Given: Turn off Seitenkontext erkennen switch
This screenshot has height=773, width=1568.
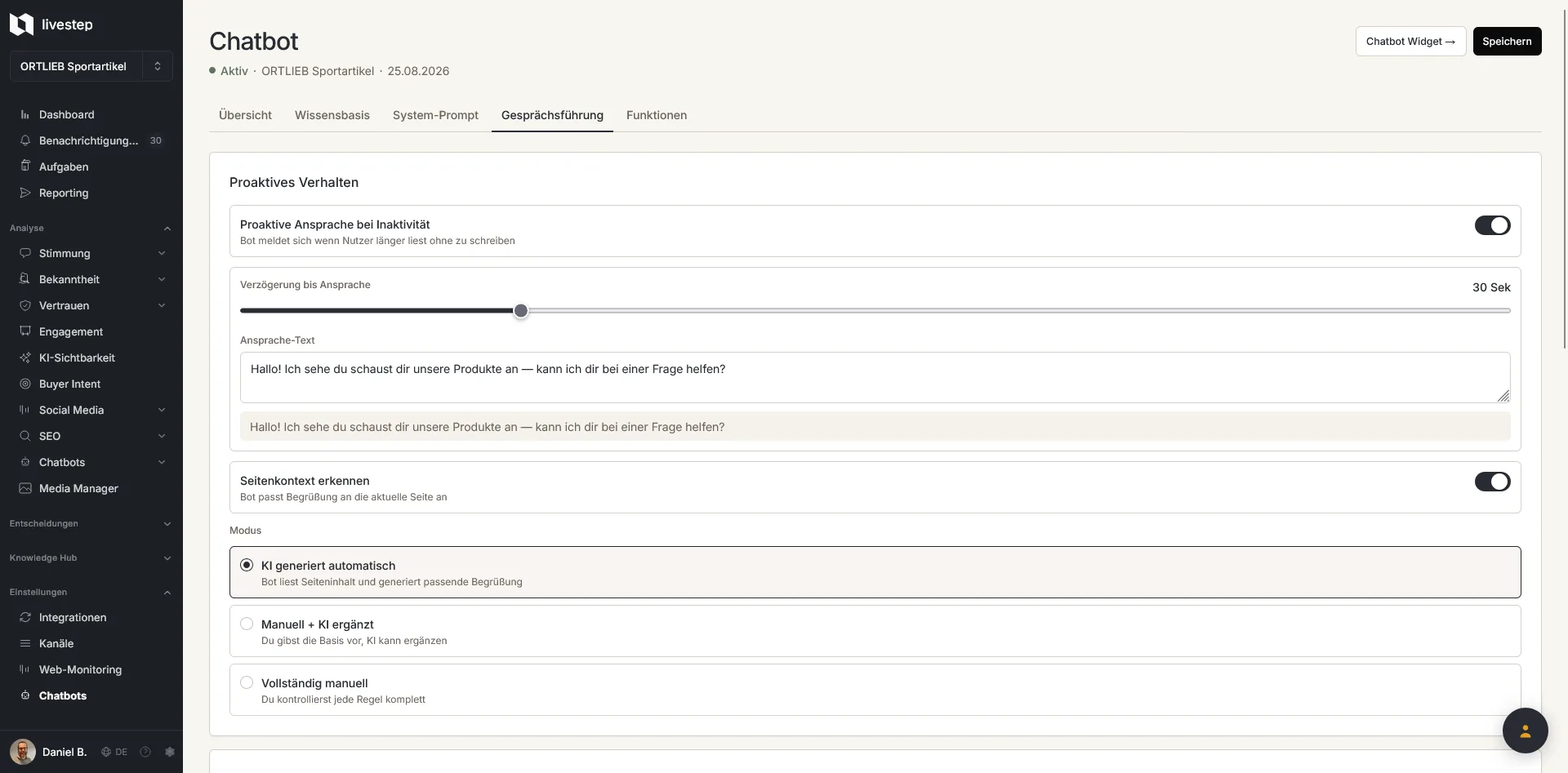Looking at the screenshot, I should coord(1492,482).
